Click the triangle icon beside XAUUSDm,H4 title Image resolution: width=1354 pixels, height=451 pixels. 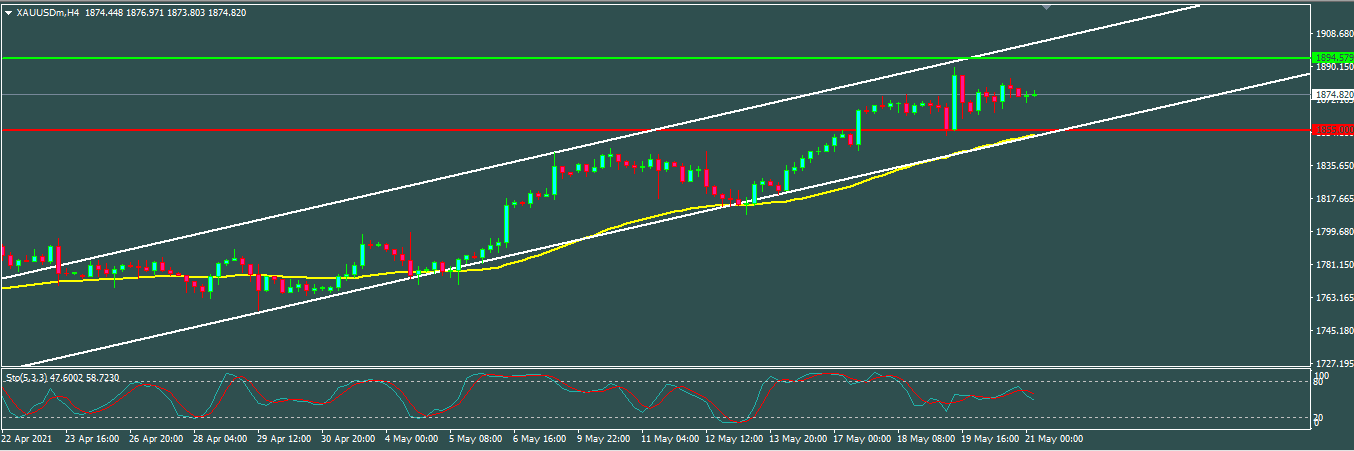coord(9,12)
